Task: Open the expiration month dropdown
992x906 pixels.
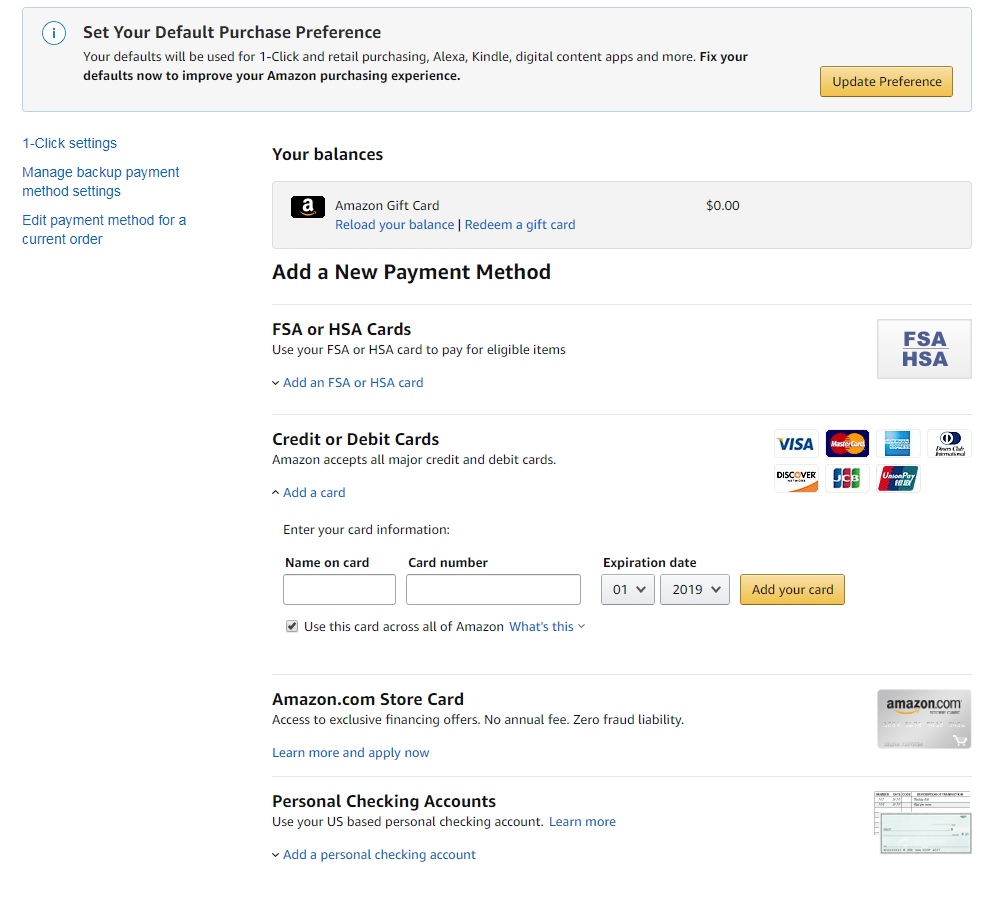Action: coord(628,590)
